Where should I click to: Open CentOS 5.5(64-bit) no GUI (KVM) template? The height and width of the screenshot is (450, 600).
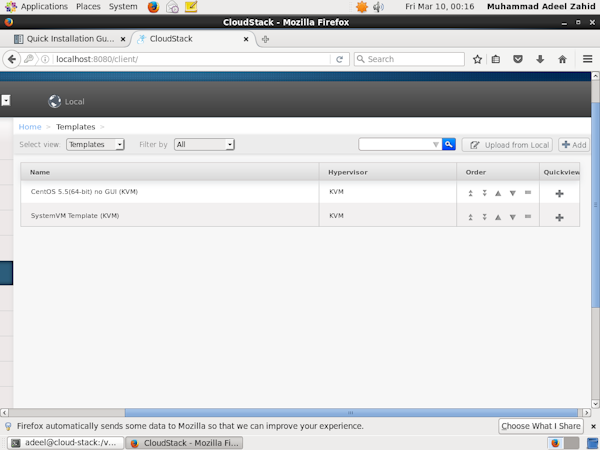click(x=84, y=192)
